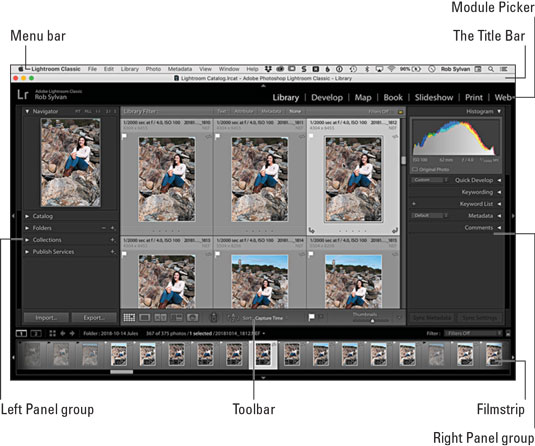Switch to the Map module
Viewport: 535px width, 446px height.
pyautogui.click(x=363, y=98)
